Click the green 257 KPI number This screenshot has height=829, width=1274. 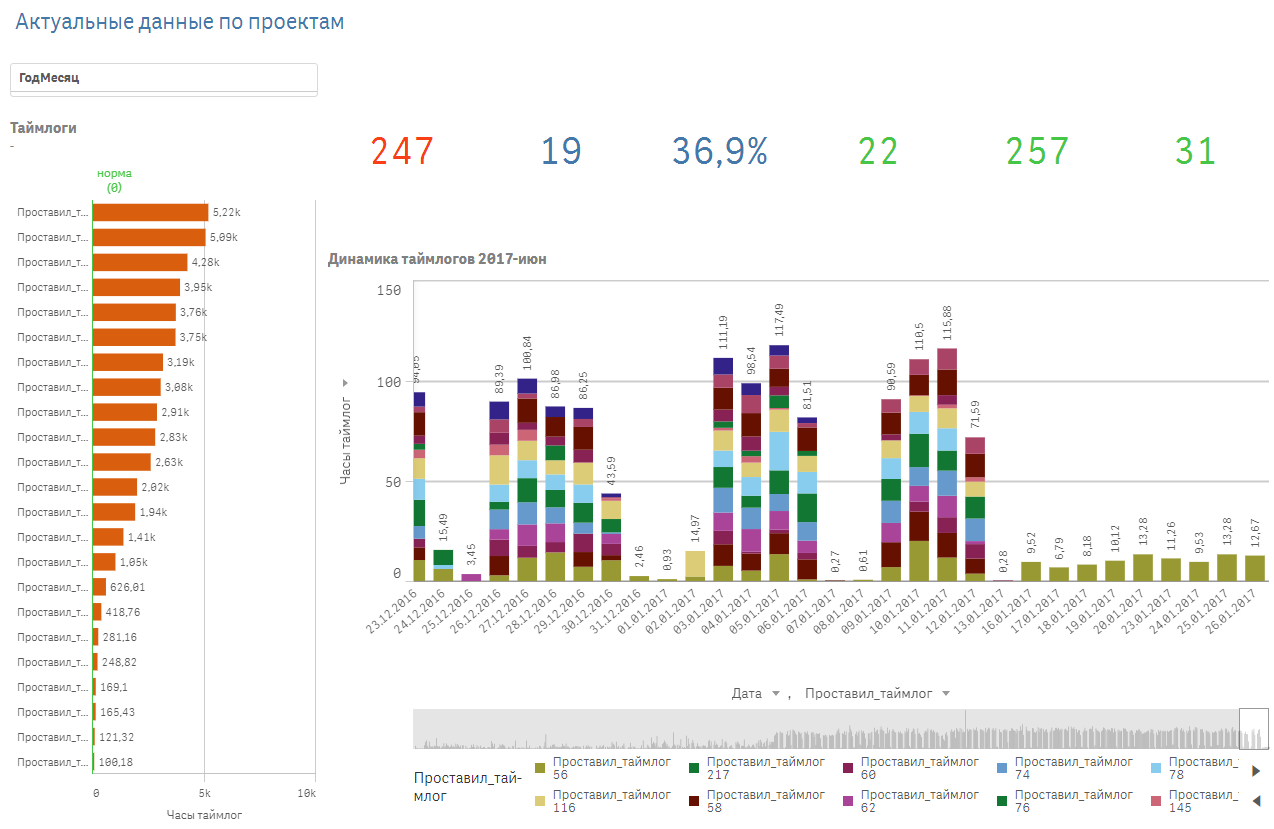[x=1037, y=151]
